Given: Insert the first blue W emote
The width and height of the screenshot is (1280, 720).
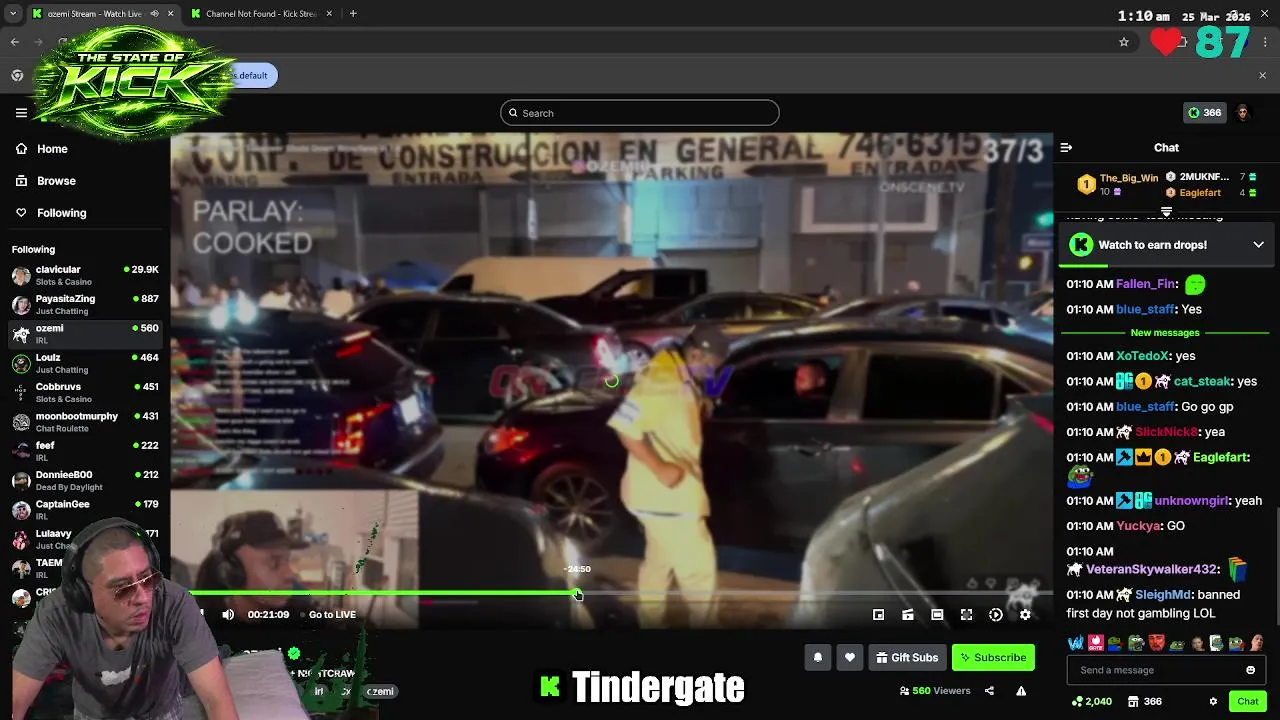Looking at the screenshot, I should click(x=1075, y=643).
